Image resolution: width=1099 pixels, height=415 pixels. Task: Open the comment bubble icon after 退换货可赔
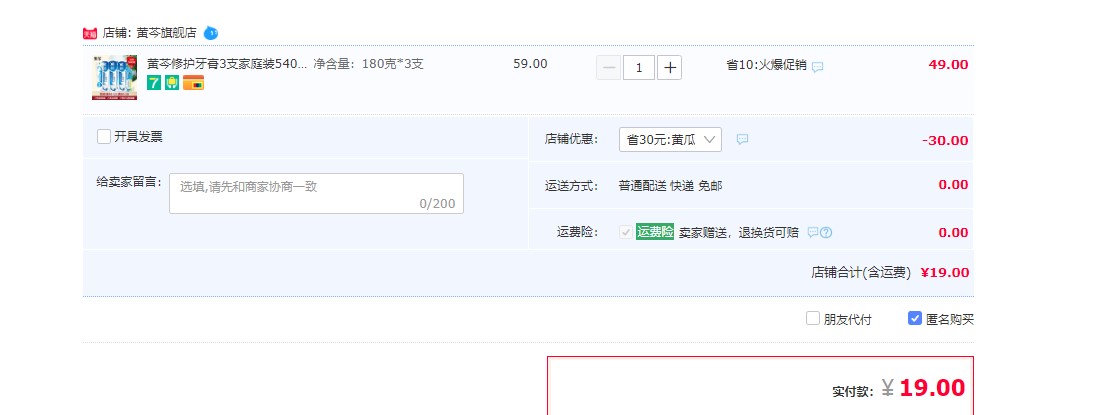(812, 232)
